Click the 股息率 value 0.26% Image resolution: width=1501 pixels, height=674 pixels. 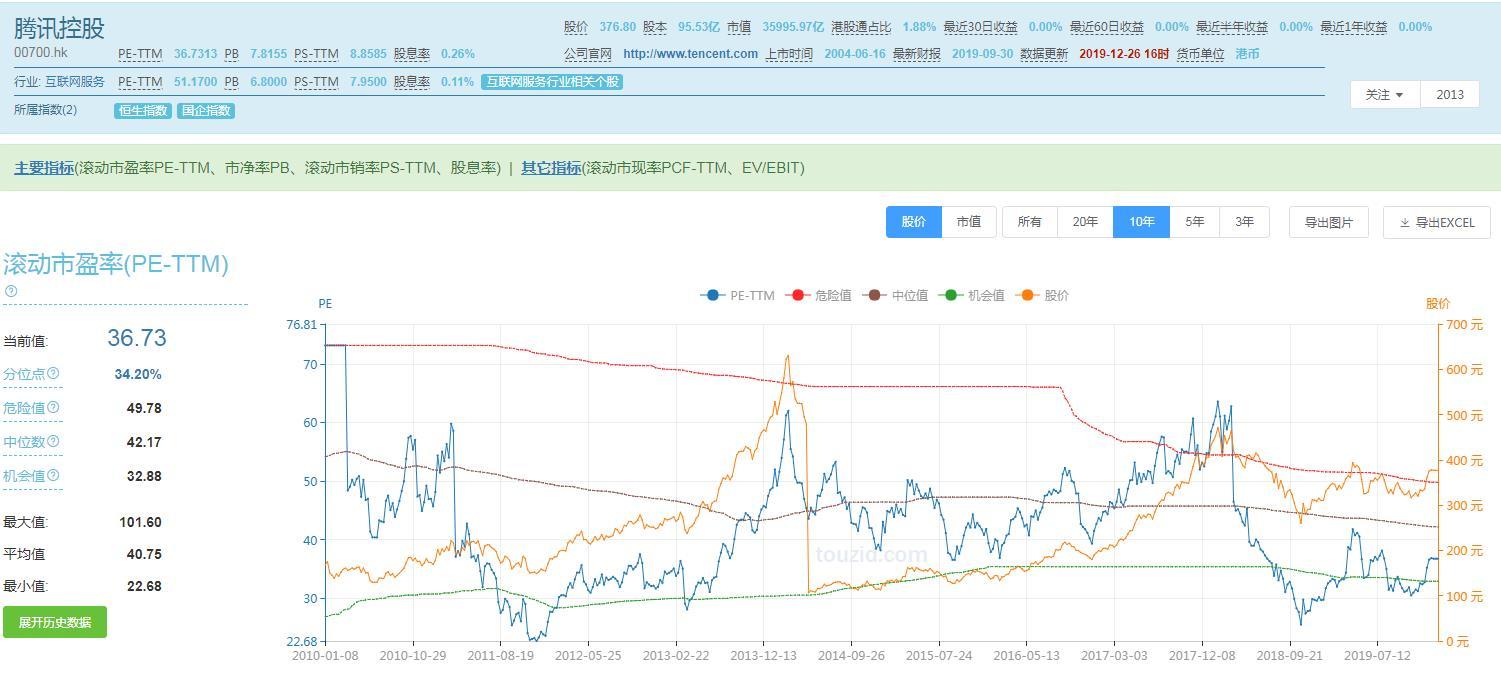458,54
